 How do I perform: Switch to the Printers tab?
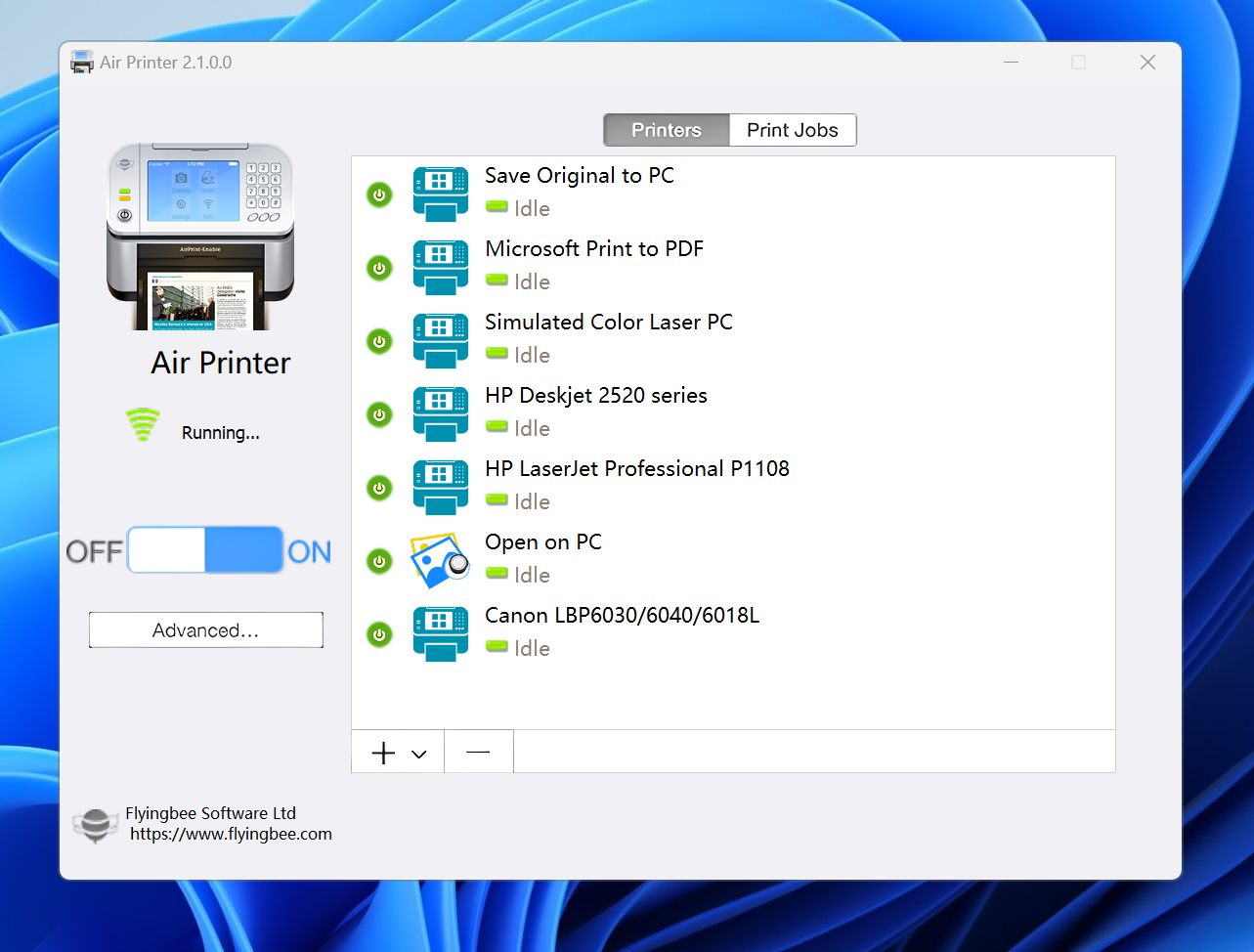point(667,130)
